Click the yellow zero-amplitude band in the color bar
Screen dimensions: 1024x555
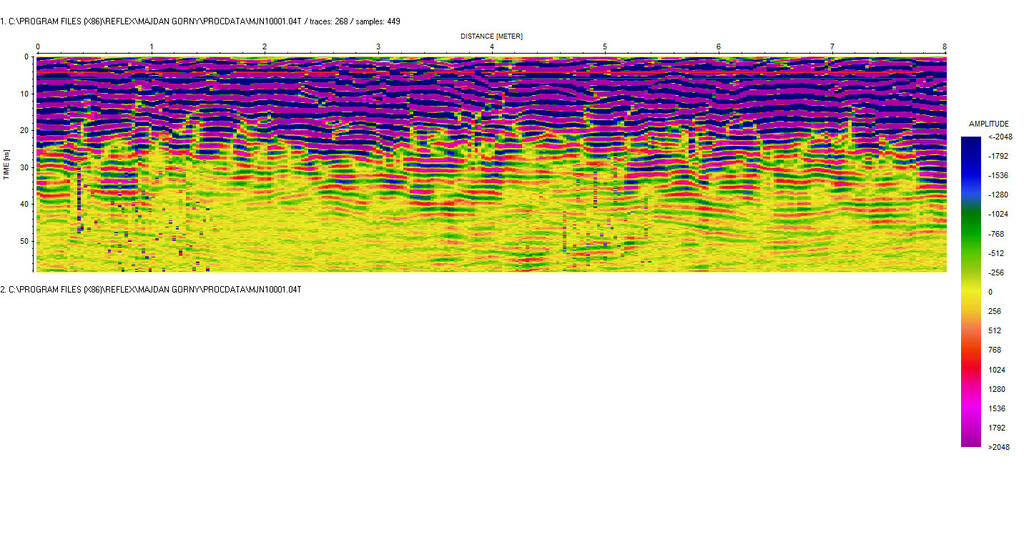tap(971, 292)
